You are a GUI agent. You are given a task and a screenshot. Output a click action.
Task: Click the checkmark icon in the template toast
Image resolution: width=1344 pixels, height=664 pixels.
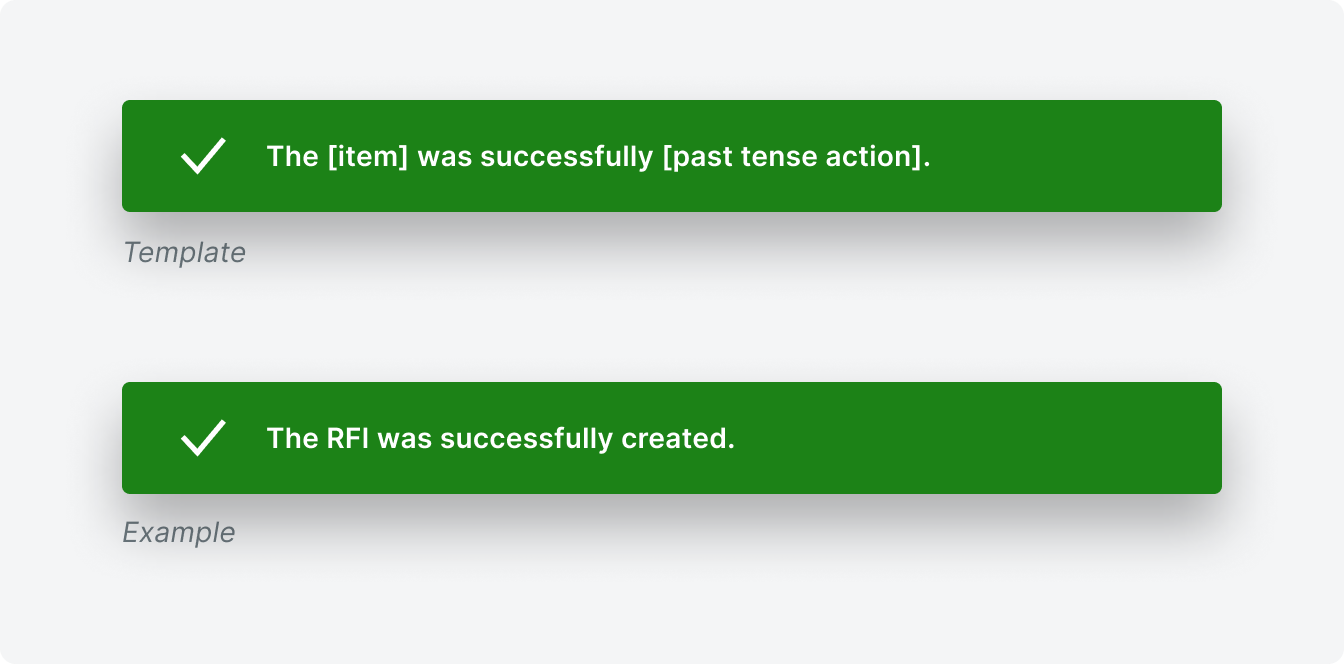pos(203,156)
